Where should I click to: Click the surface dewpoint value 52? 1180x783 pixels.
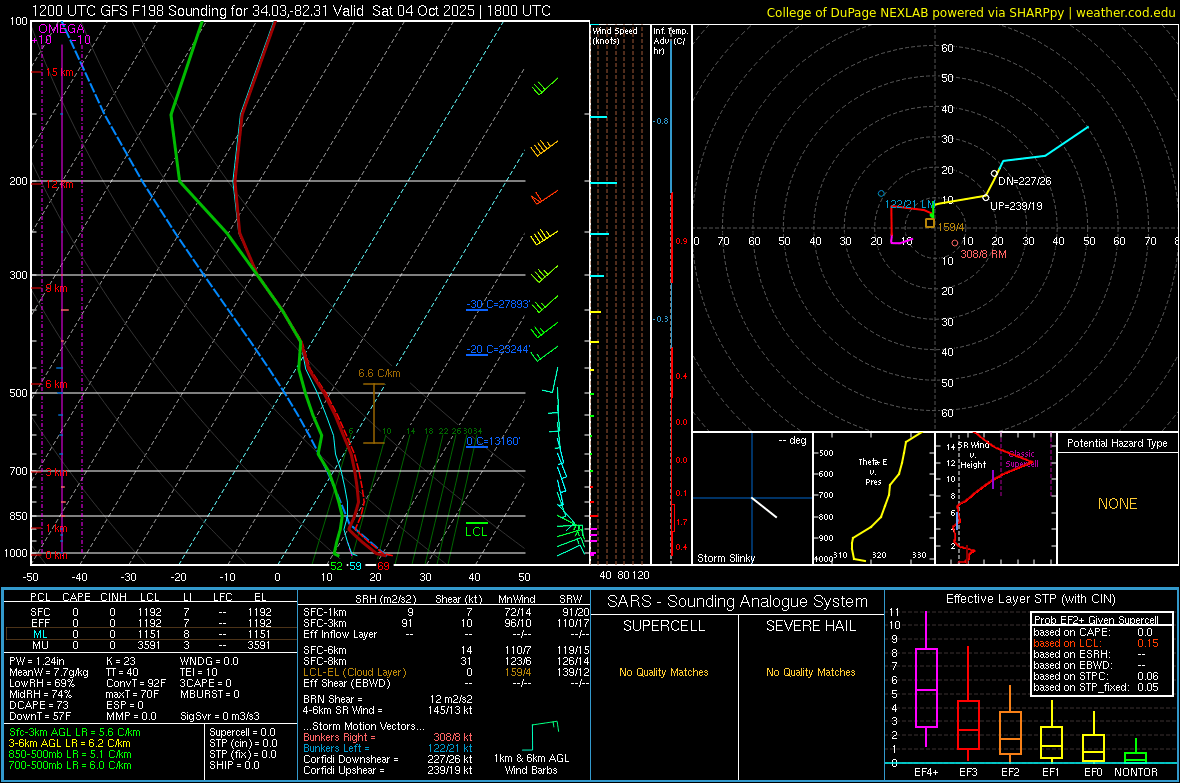336,566
